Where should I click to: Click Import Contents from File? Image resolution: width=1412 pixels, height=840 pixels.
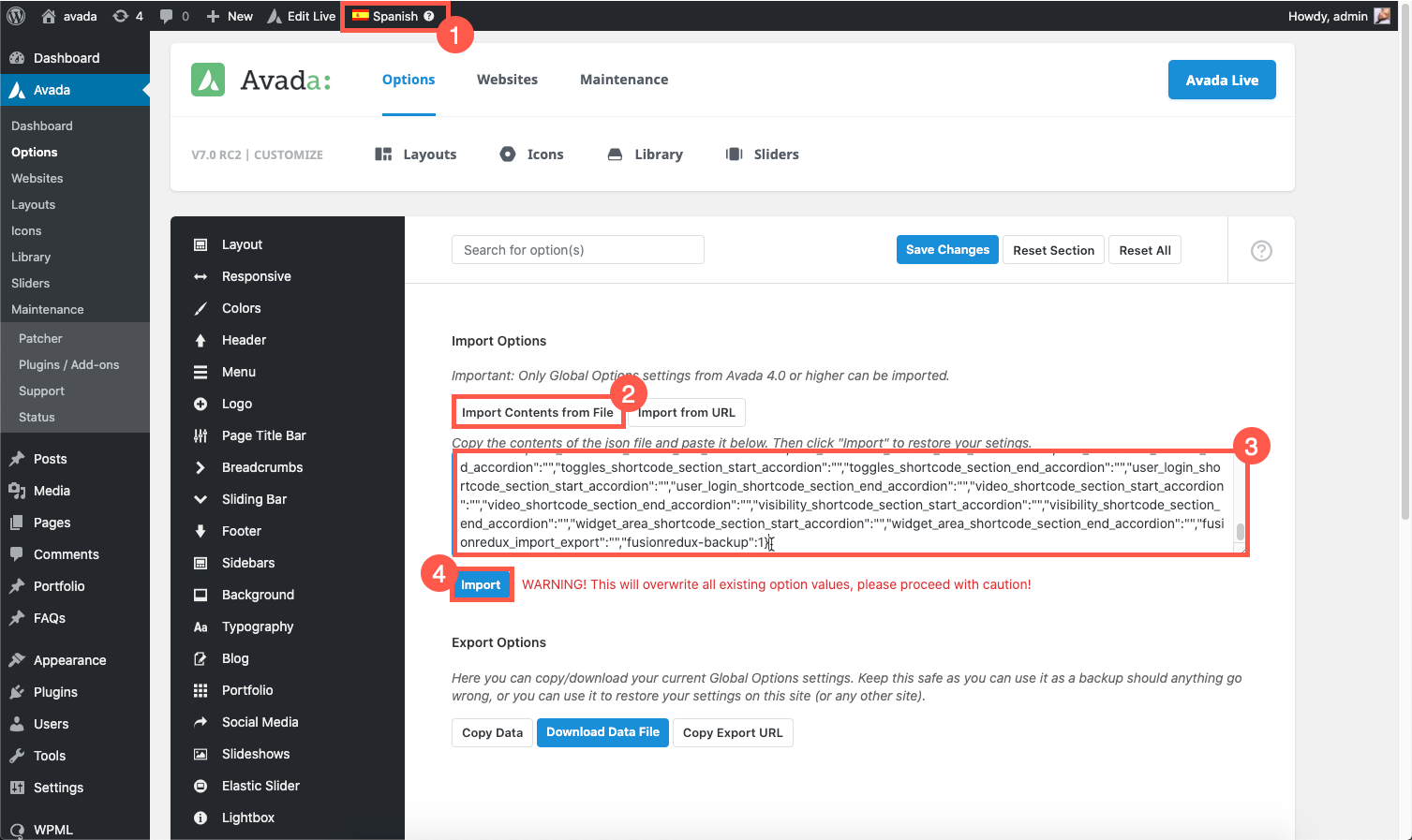tap(538, 412)
